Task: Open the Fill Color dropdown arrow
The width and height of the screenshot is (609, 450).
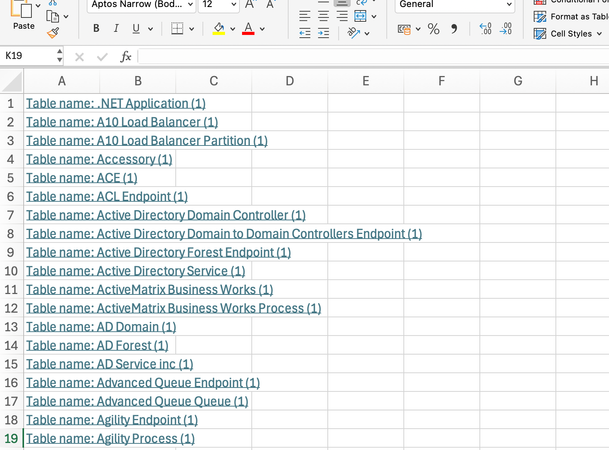Action: coord(232,29)
